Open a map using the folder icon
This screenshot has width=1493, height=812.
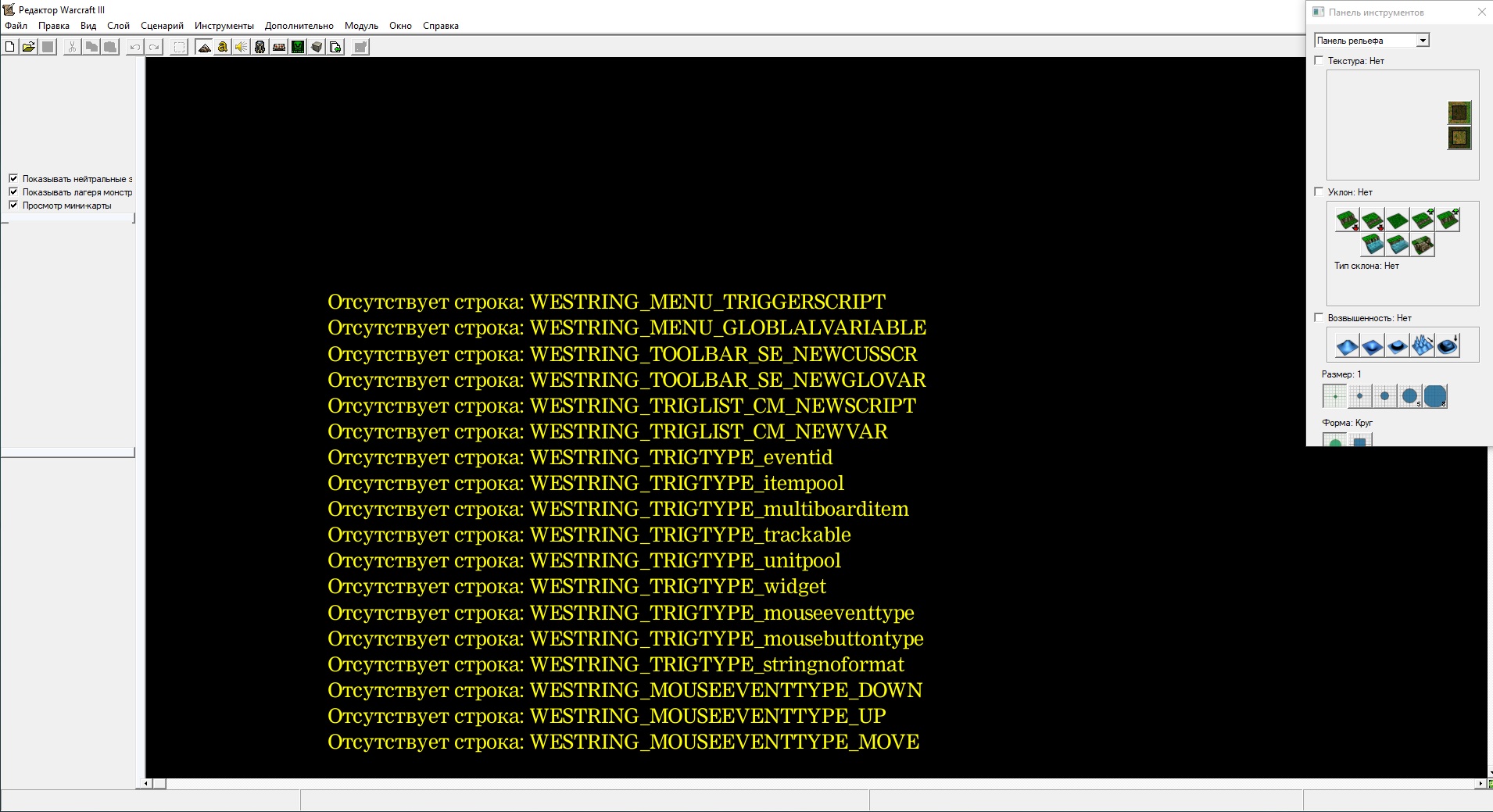click(29, 47)
